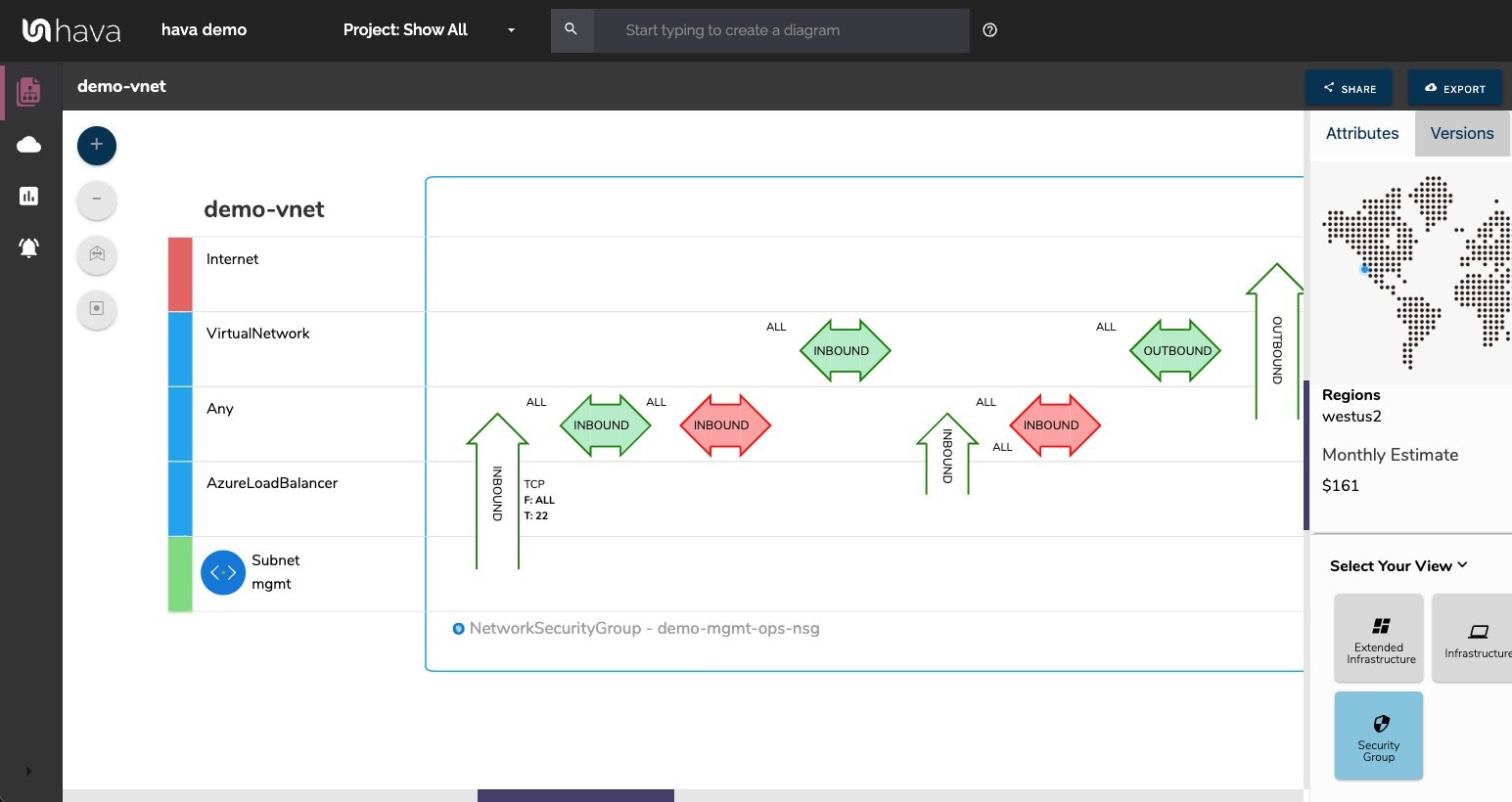Viewport: 1512px width, 802px height.
Task: Open Reports via the chart icon
Action: pos(29,196)
